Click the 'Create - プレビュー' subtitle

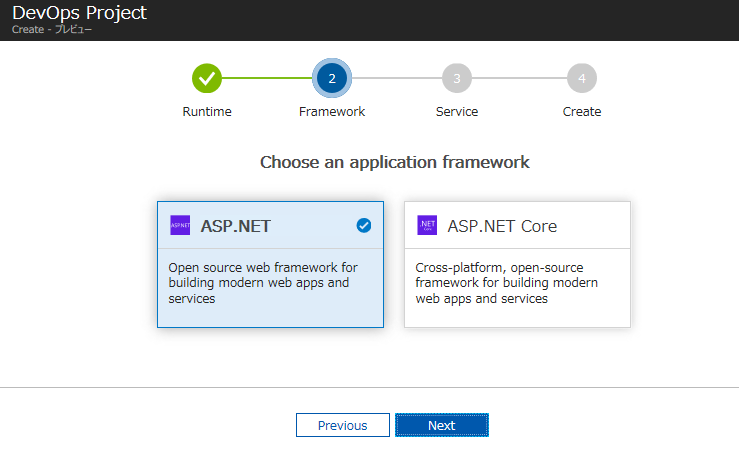click(52, 30)
